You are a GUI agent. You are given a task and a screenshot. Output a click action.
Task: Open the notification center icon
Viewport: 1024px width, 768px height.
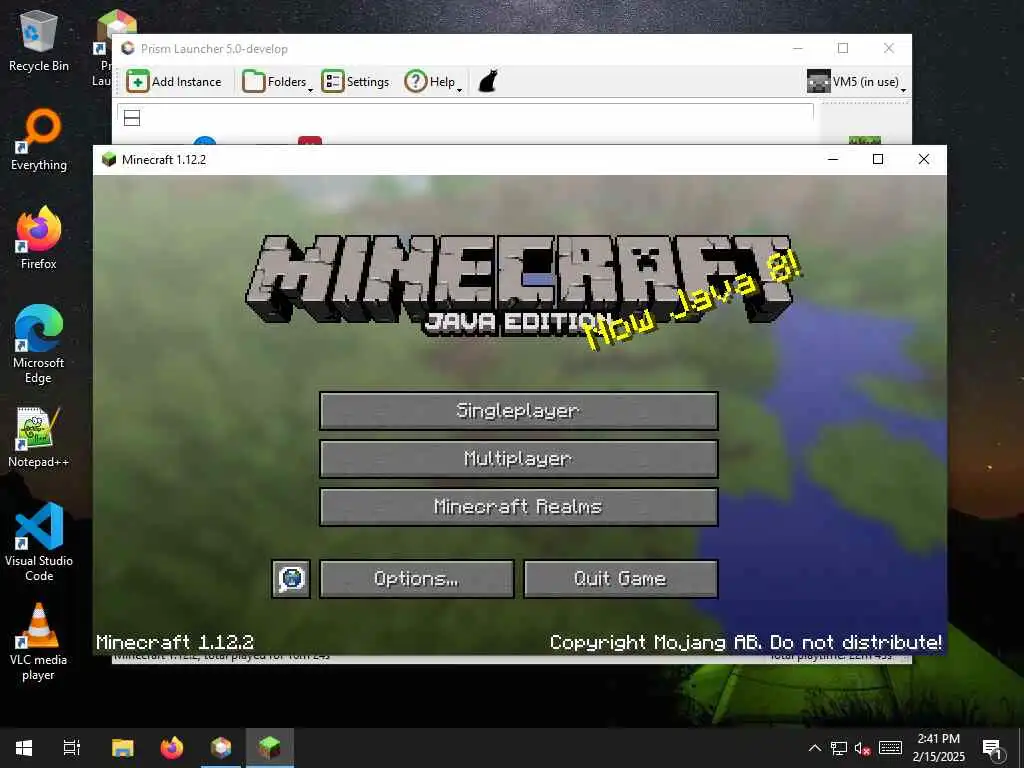click(992, 749)
